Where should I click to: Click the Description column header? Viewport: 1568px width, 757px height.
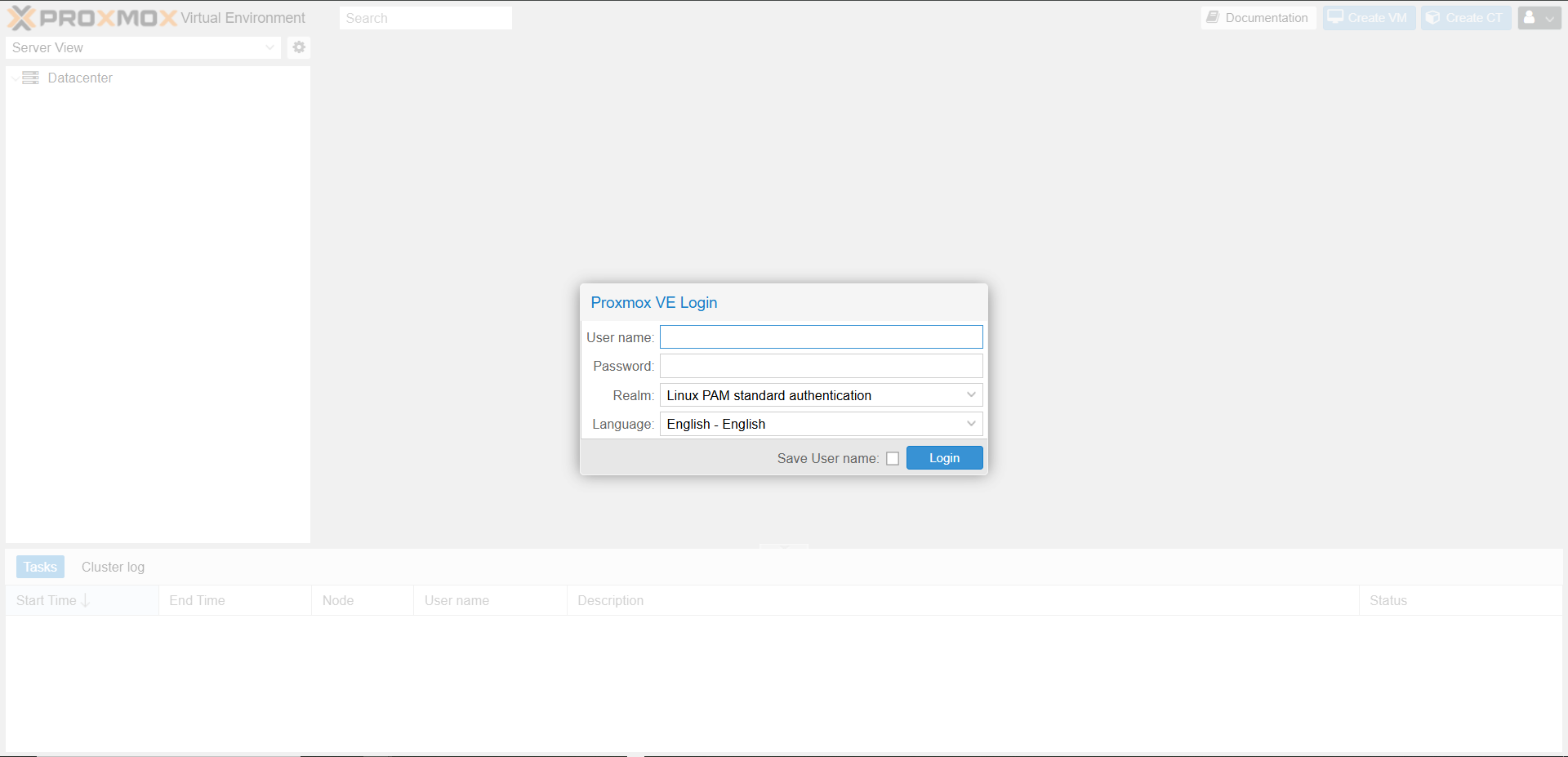pyautogui.click(x=610, y=600)
